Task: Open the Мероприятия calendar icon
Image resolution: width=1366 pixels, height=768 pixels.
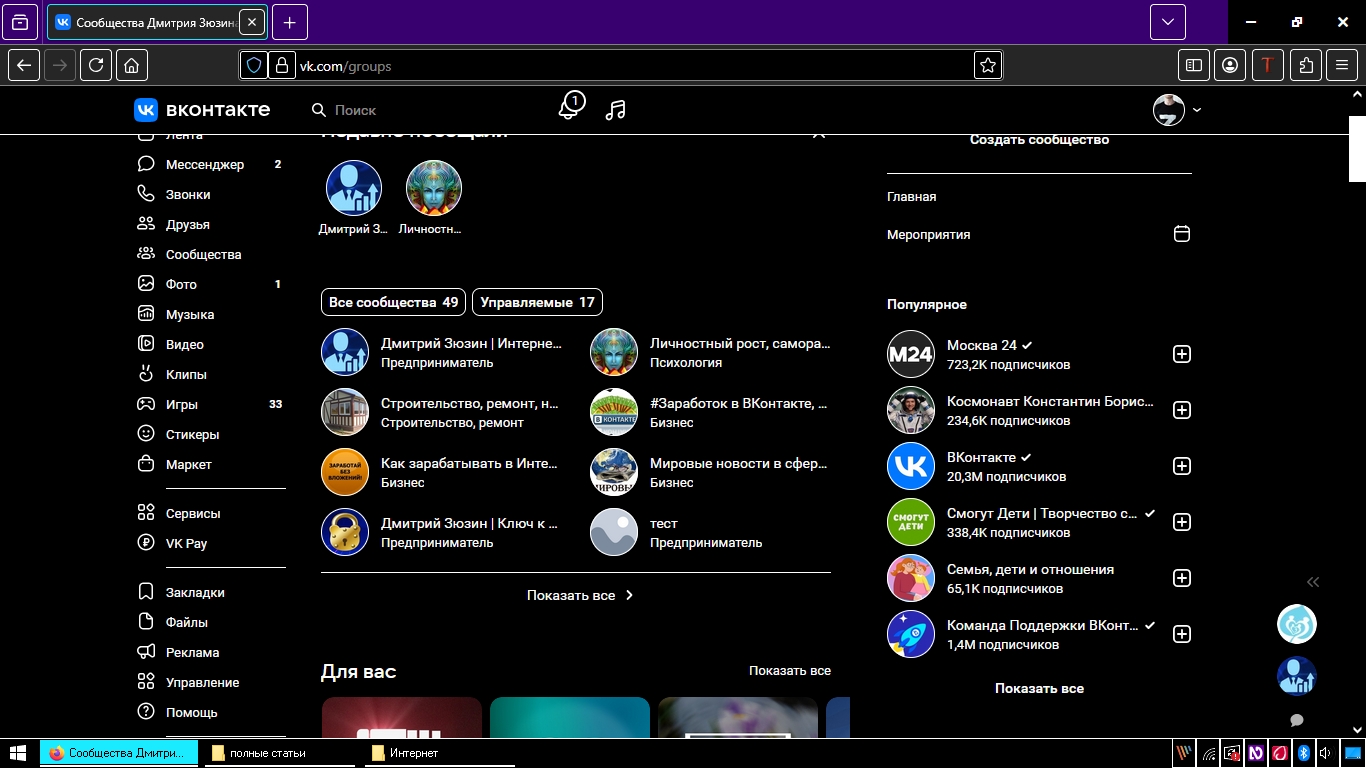Action: tap(1181, 234)
